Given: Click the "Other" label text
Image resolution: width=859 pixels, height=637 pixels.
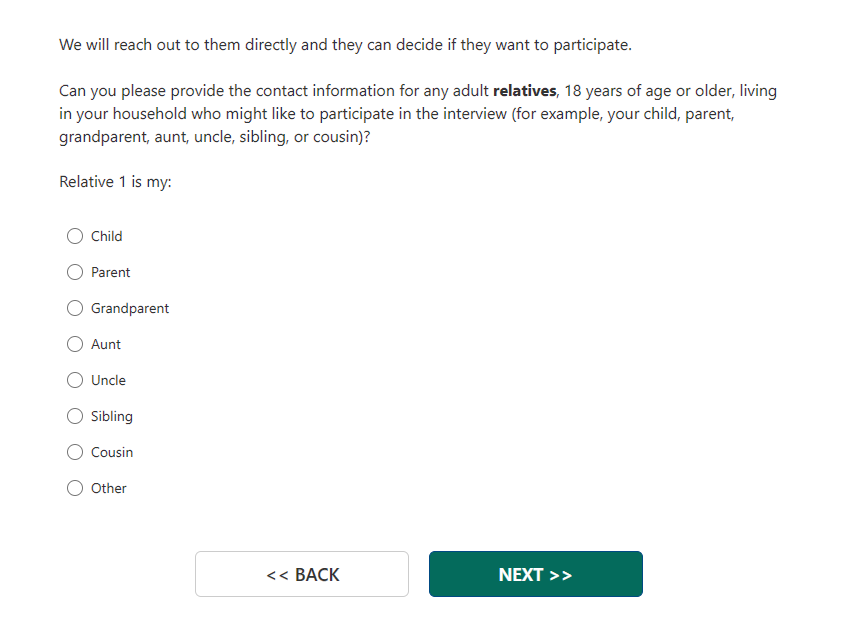Looking at the screenshot, I should click(109, 488).
